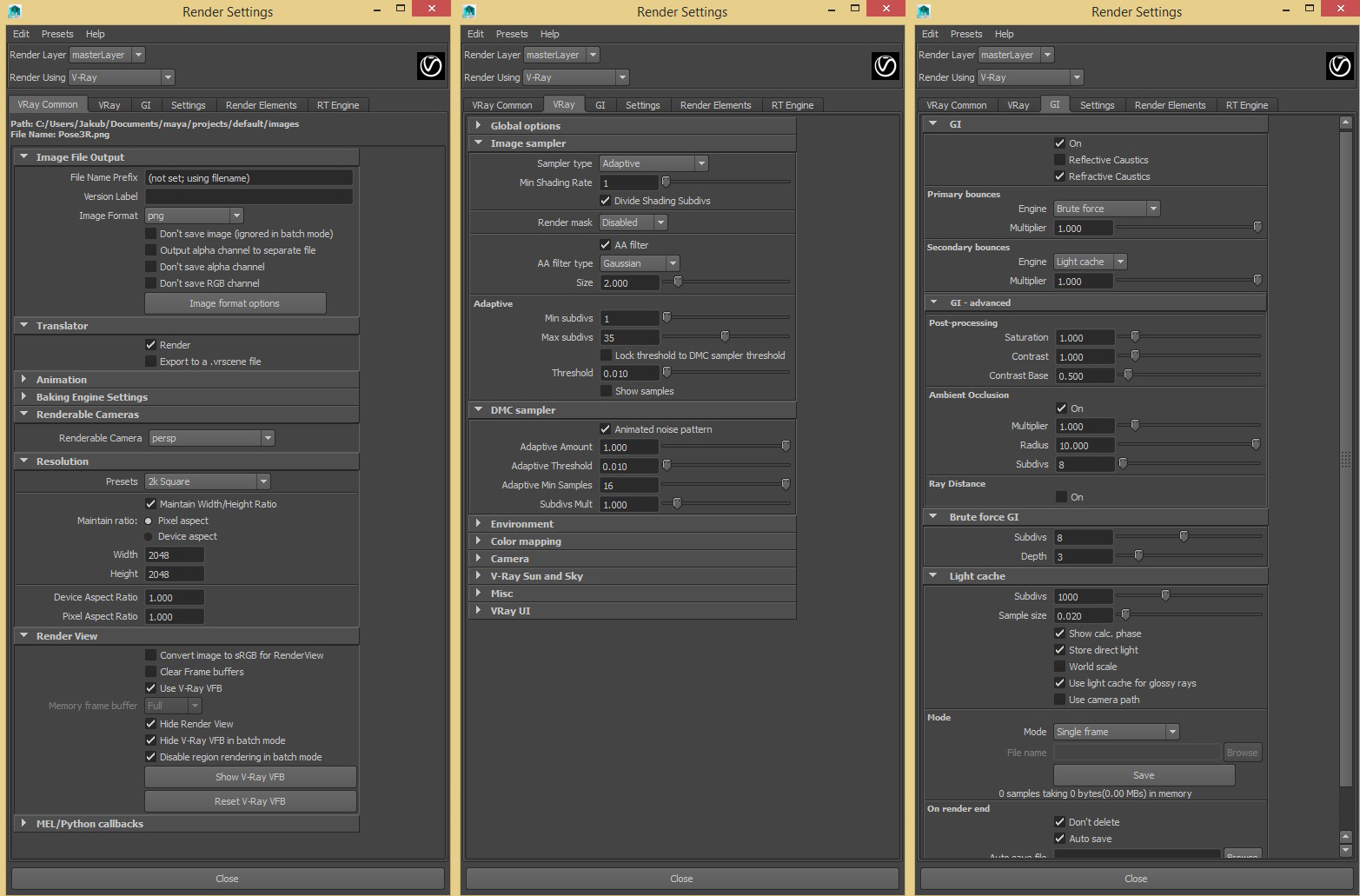The height and width of the screenshot is (896, 1360).
Task: Open Render Using V-Ray dropdown in middle window
Action: click(x=576, y=77)
